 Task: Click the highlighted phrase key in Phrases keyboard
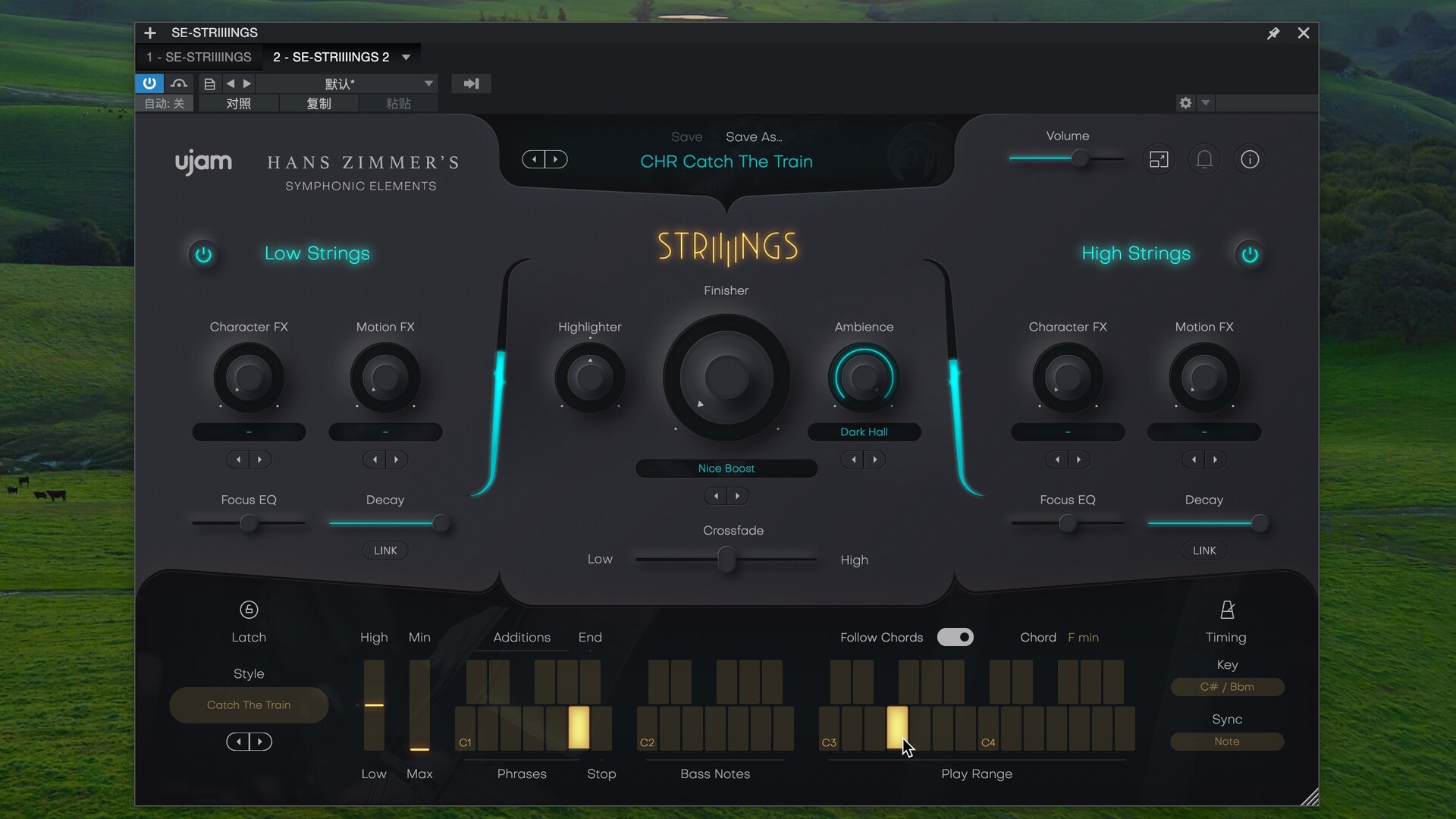579,727
